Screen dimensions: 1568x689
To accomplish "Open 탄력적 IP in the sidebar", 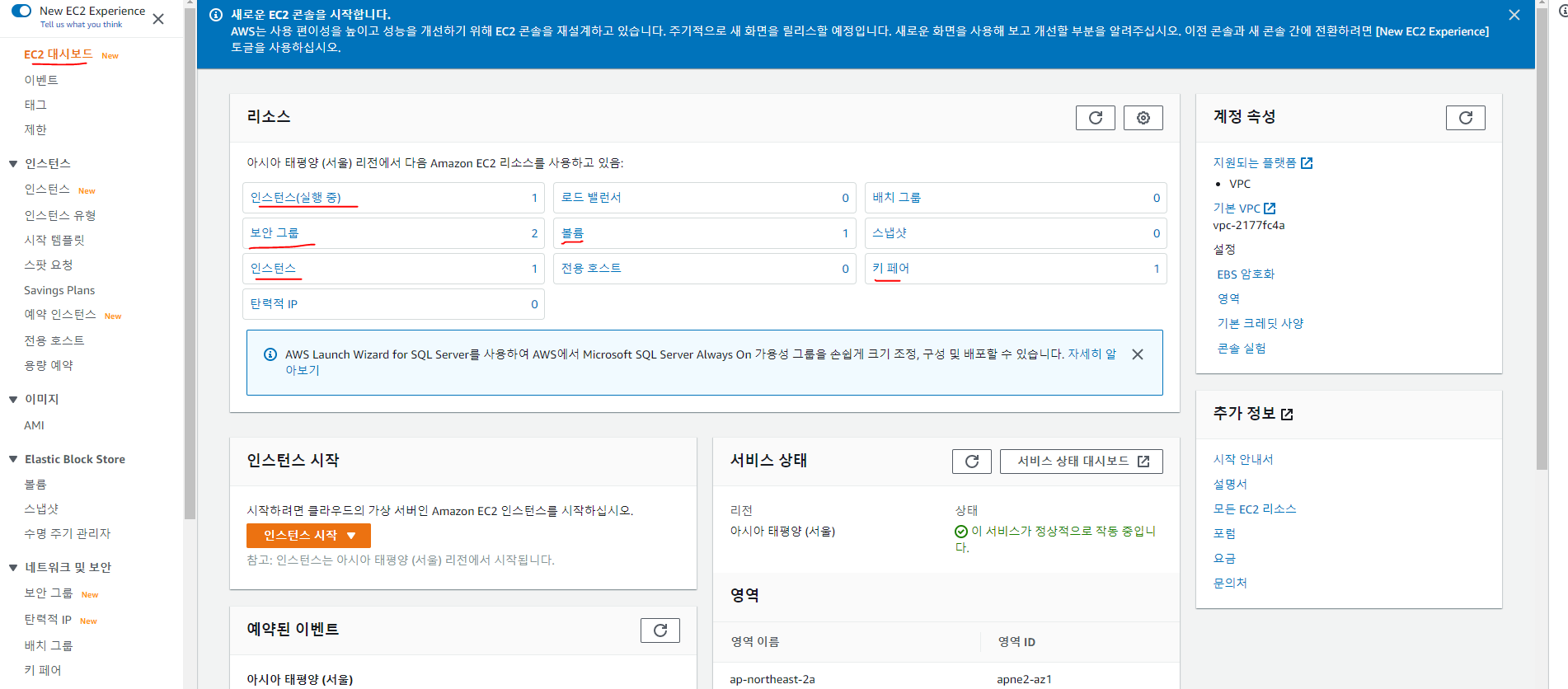I will click(48, 620).
